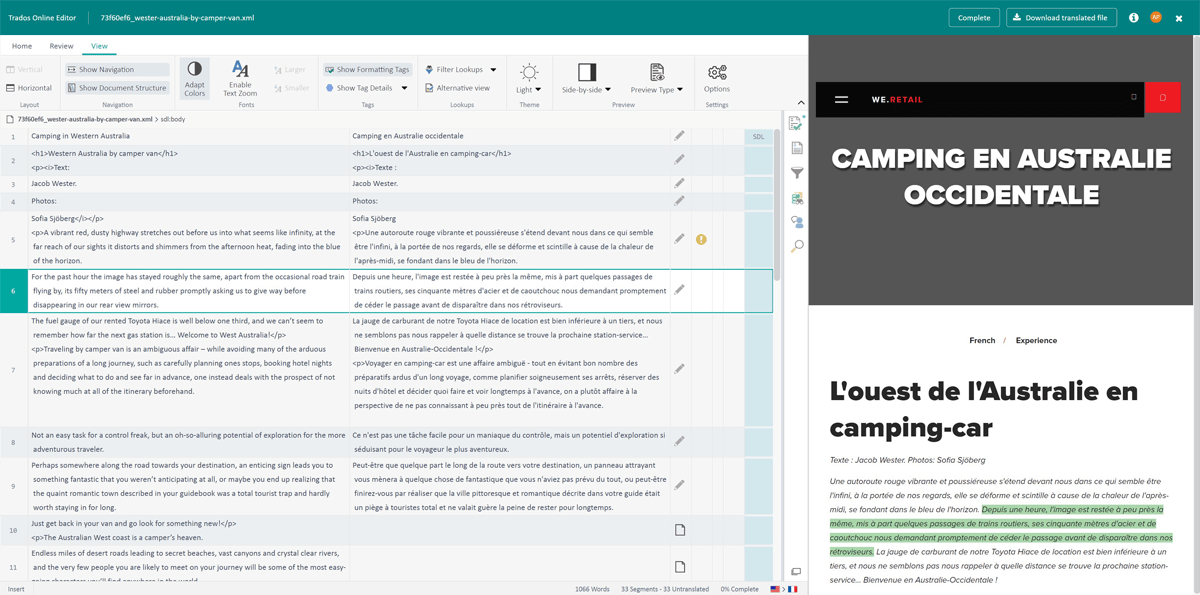Click the warning icon on segment 5
This screenshot has height=595, width=1200.
click(701, 239)
